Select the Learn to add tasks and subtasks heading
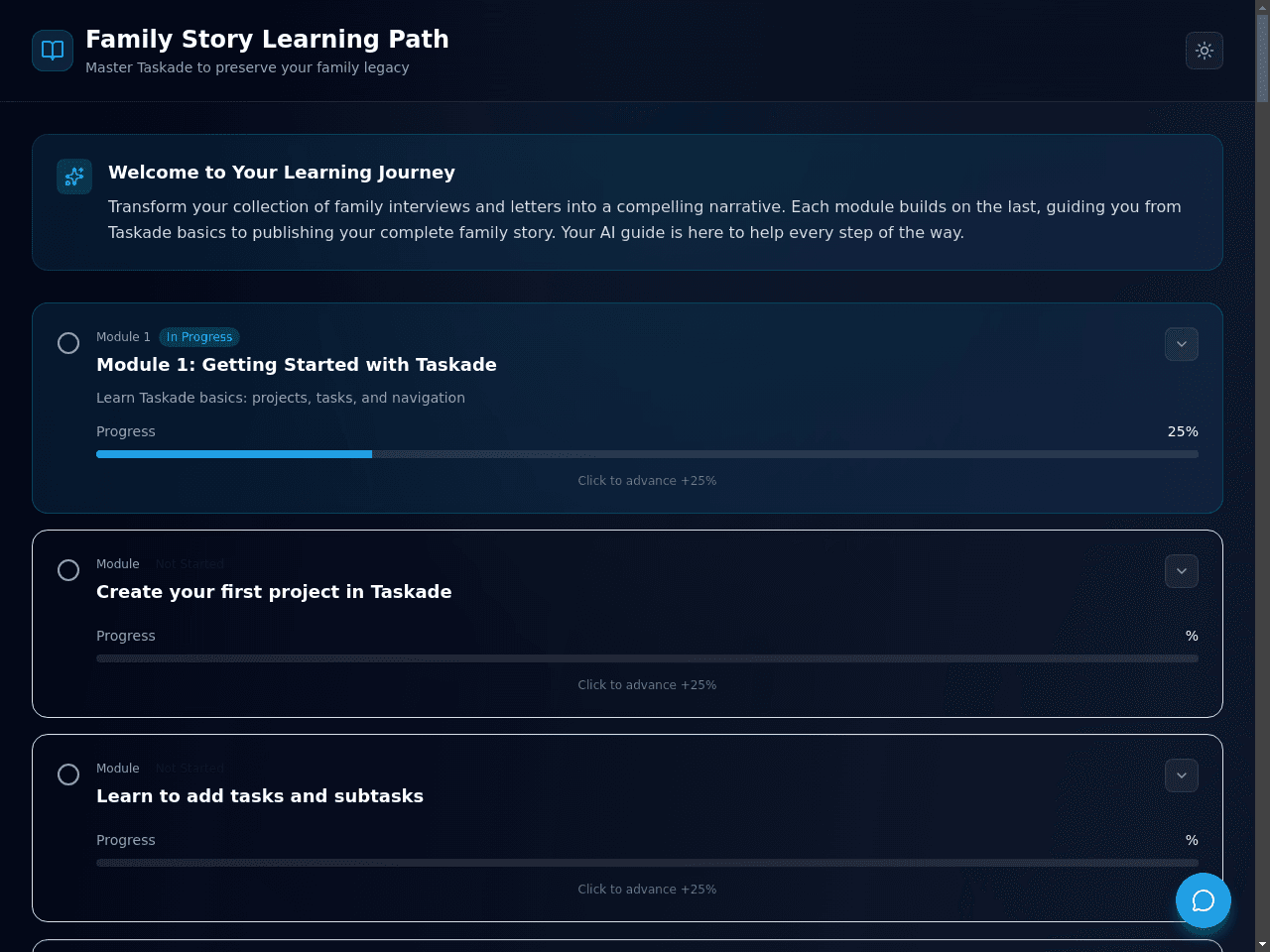 (x=260, y=796)
